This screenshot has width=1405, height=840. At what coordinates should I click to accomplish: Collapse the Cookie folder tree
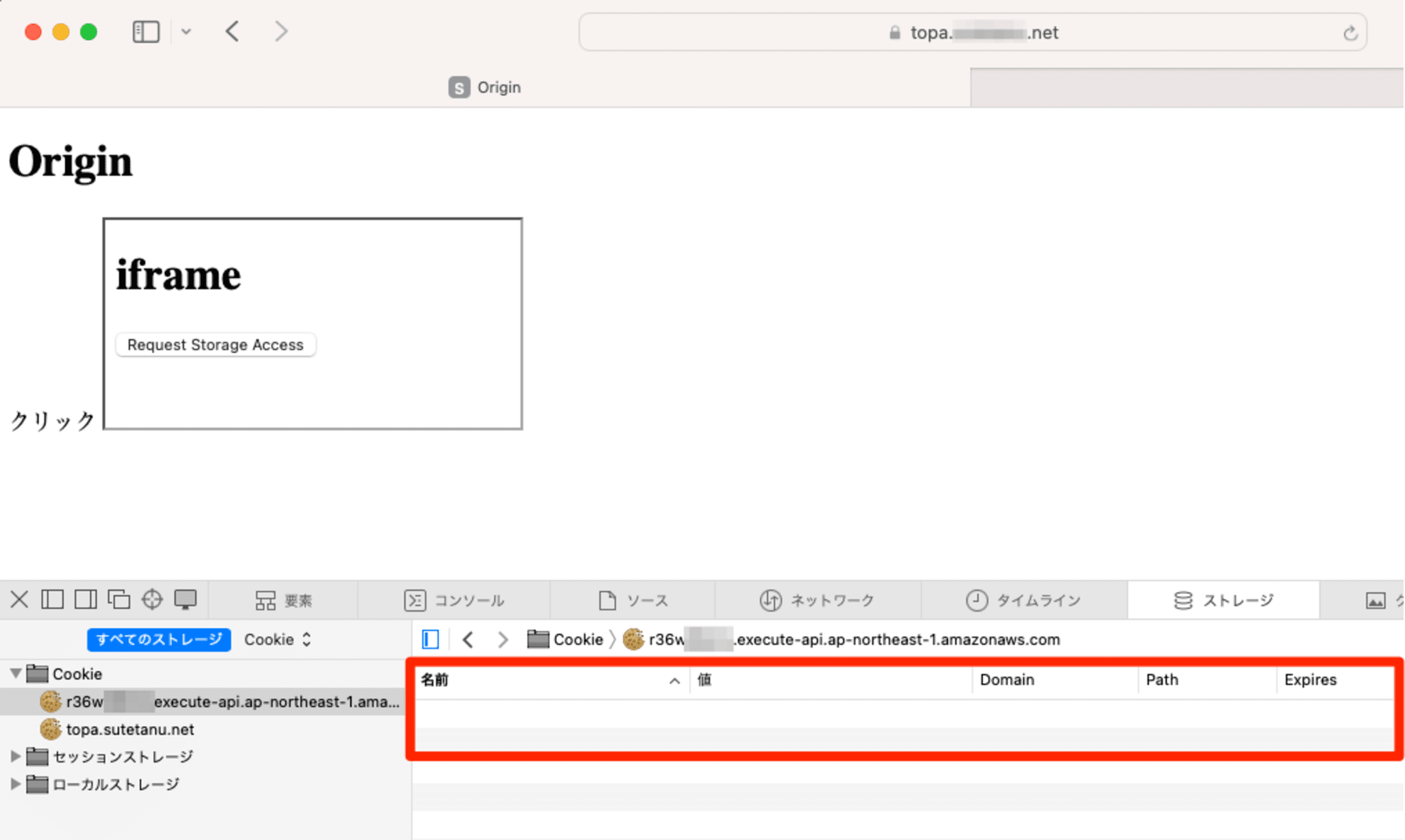[15, 674]
